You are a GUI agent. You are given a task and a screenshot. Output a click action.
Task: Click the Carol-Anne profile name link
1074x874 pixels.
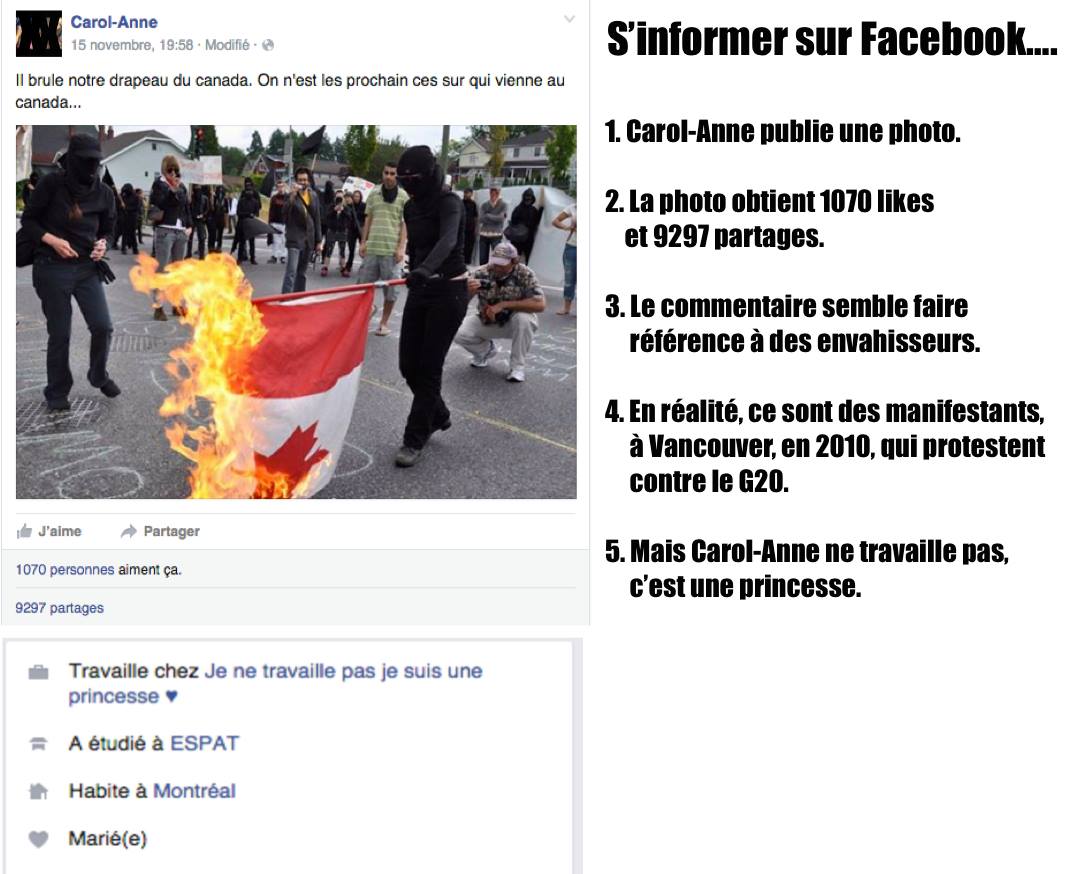(x=114, y=22)
